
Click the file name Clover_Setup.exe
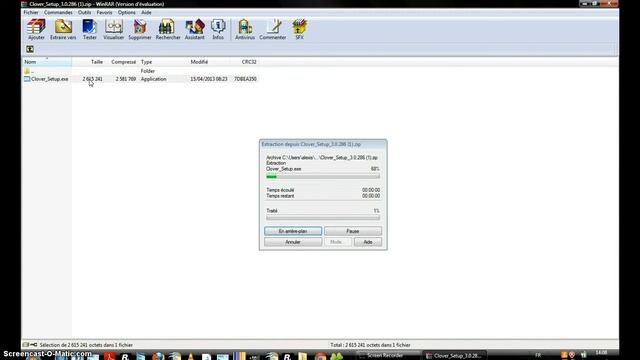(x=49, y=79)
